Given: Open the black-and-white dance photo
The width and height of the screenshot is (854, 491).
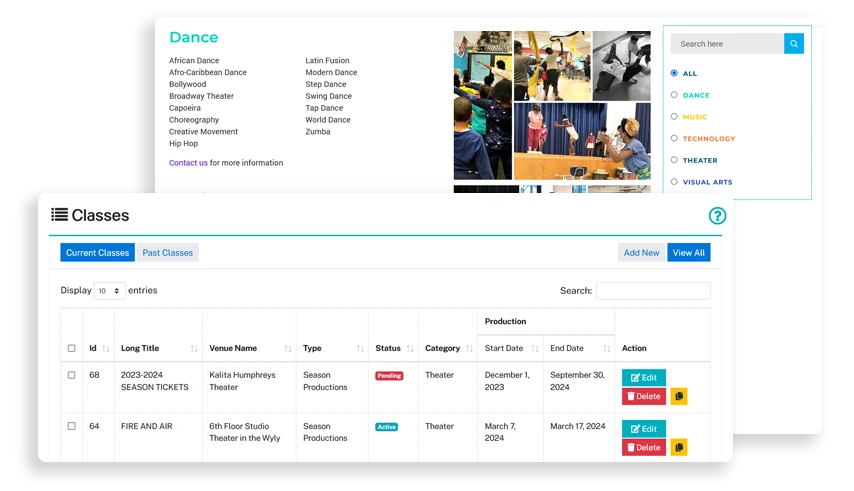Looking at the screenshot, I should pos(621,66).
